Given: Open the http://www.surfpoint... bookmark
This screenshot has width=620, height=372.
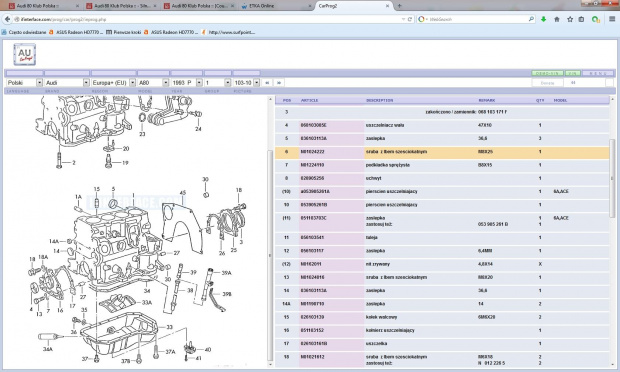Looking at the screenshot, I should point(228,32).
